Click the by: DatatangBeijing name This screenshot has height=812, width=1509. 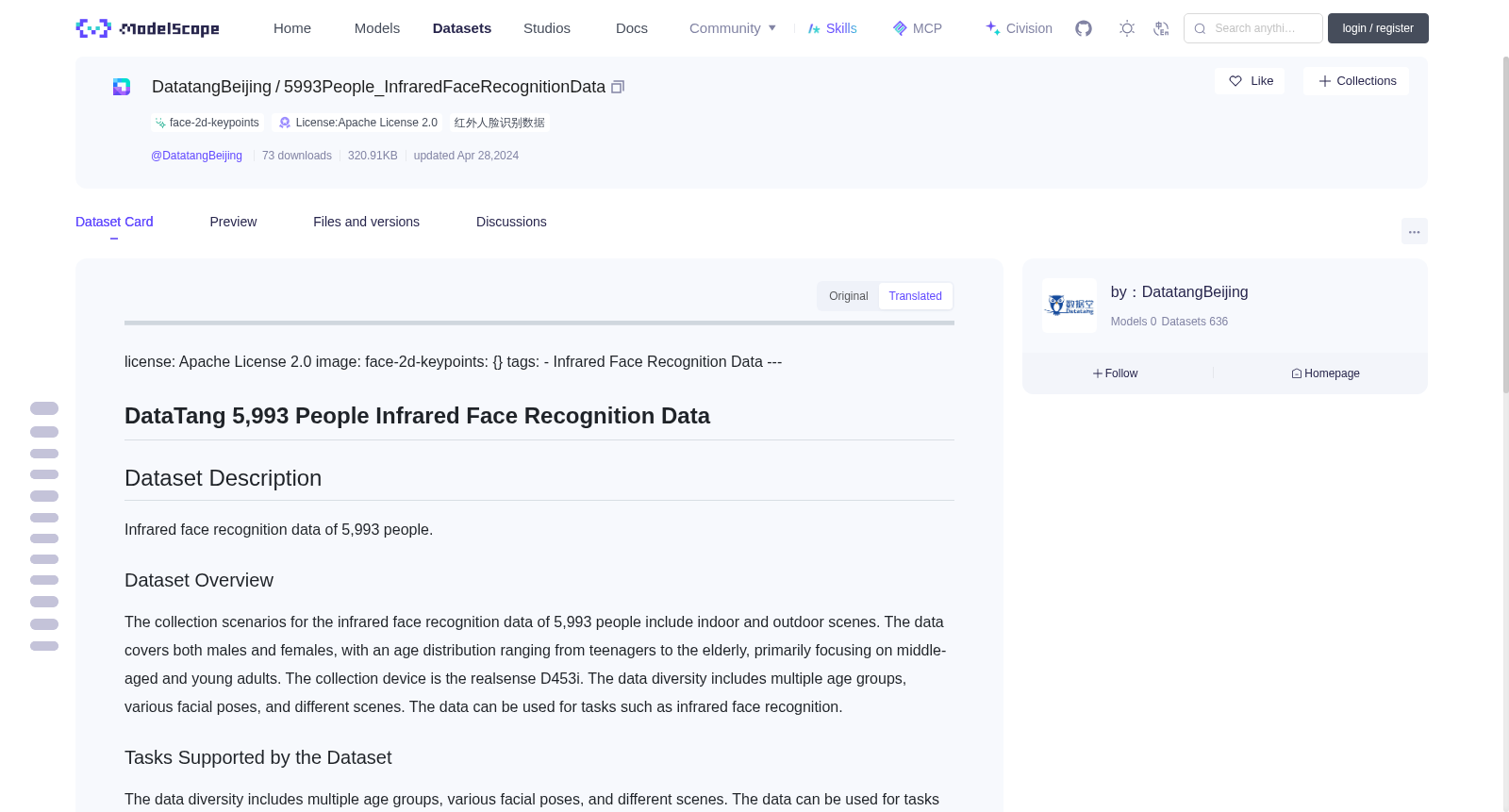click(x=1179, y=292)
